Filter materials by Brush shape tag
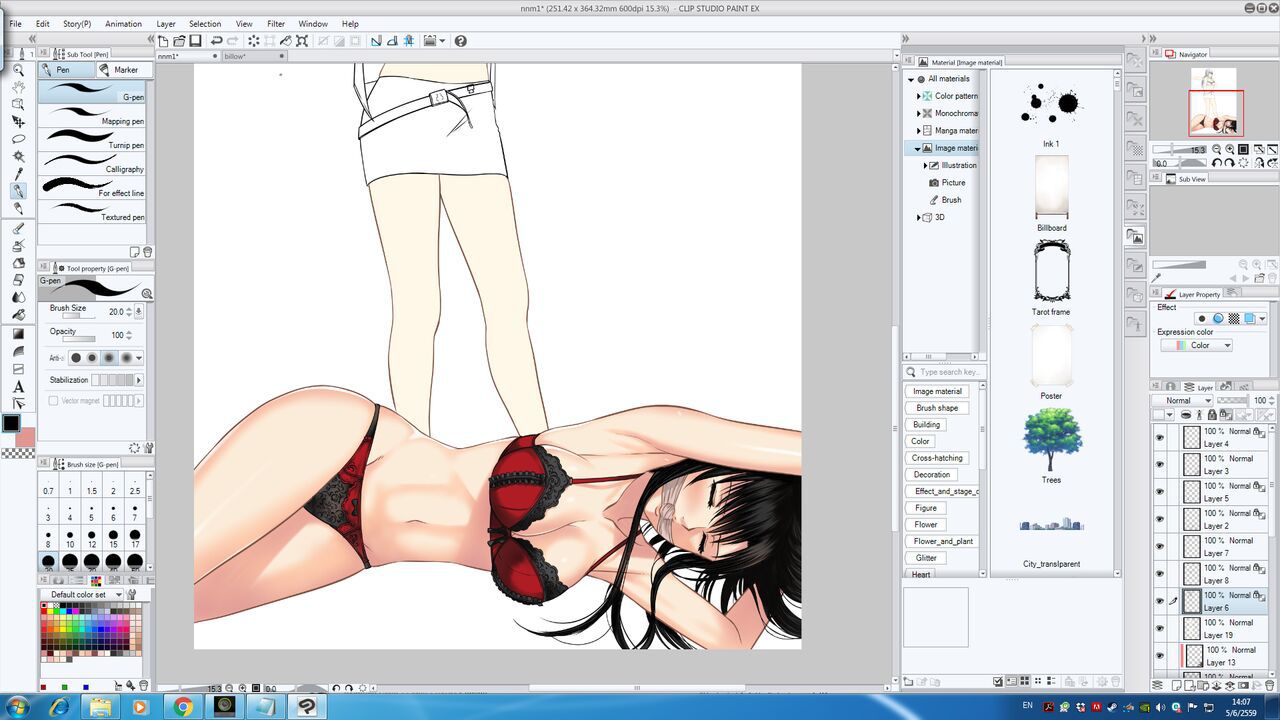 pos(937,408)
